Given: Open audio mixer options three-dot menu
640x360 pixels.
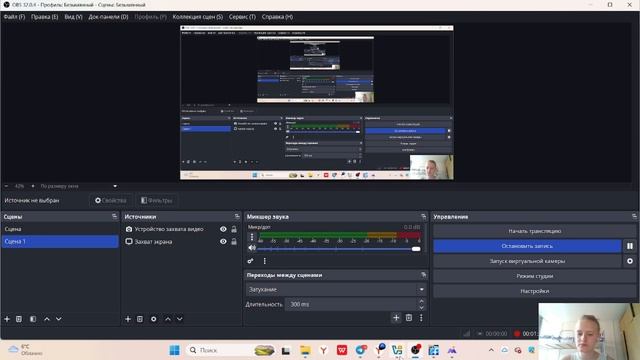Looking at the screenshot, I should point(264,261).
